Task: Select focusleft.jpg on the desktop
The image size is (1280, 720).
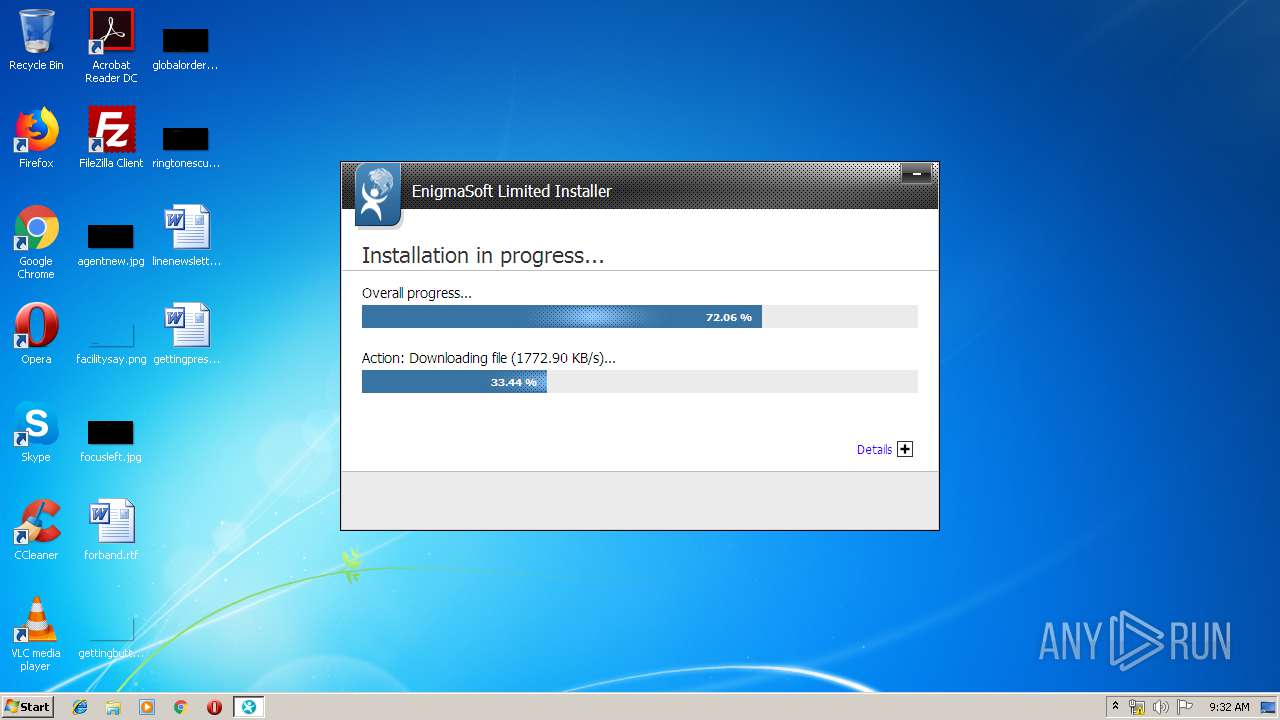Action: coord(111,441)
